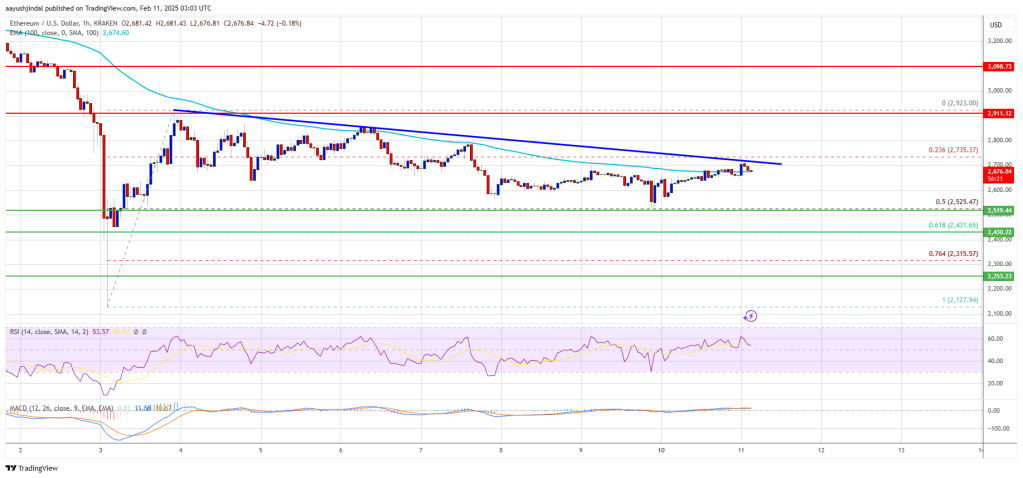Click date 12 on the time axis
1023x478 pixels.
tap(820, 450)
